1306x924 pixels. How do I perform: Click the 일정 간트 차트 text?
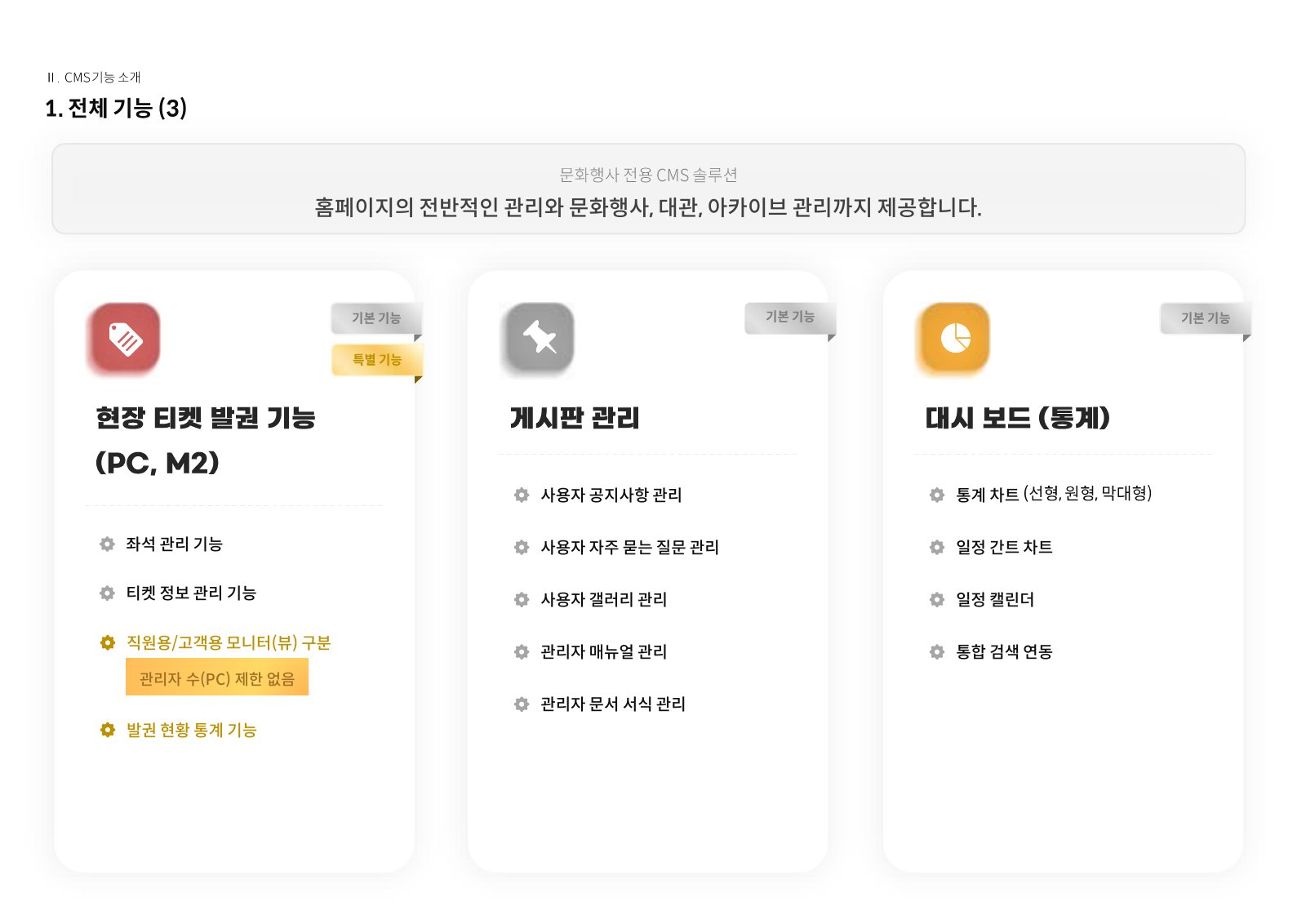[1004, 547]
